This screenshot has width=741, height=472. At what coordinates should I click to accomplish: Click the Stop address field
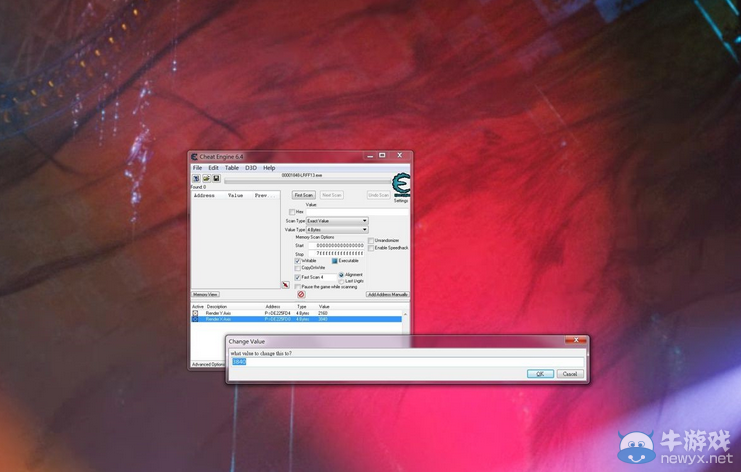click(x=336, y=254)
